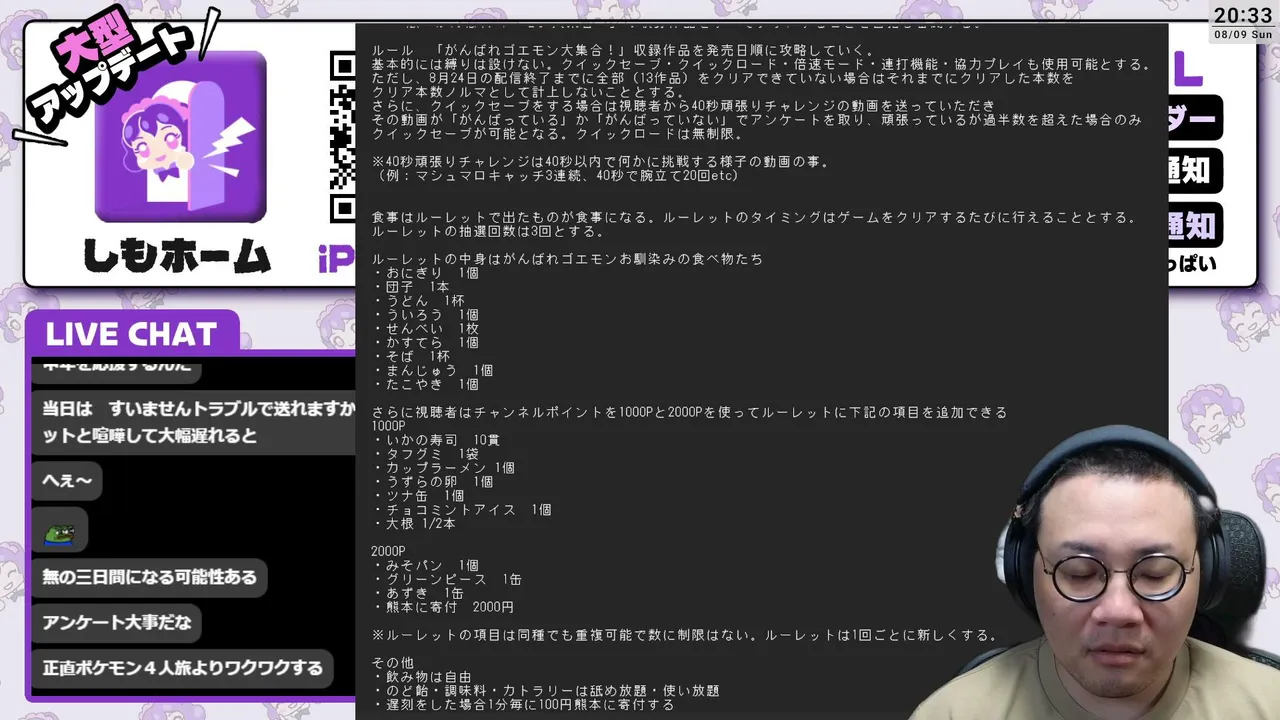1280x720 pixels.
Task: Click the item "・タフグミ 1袋"
Action: pyautogui.click(x=425, y=454)
